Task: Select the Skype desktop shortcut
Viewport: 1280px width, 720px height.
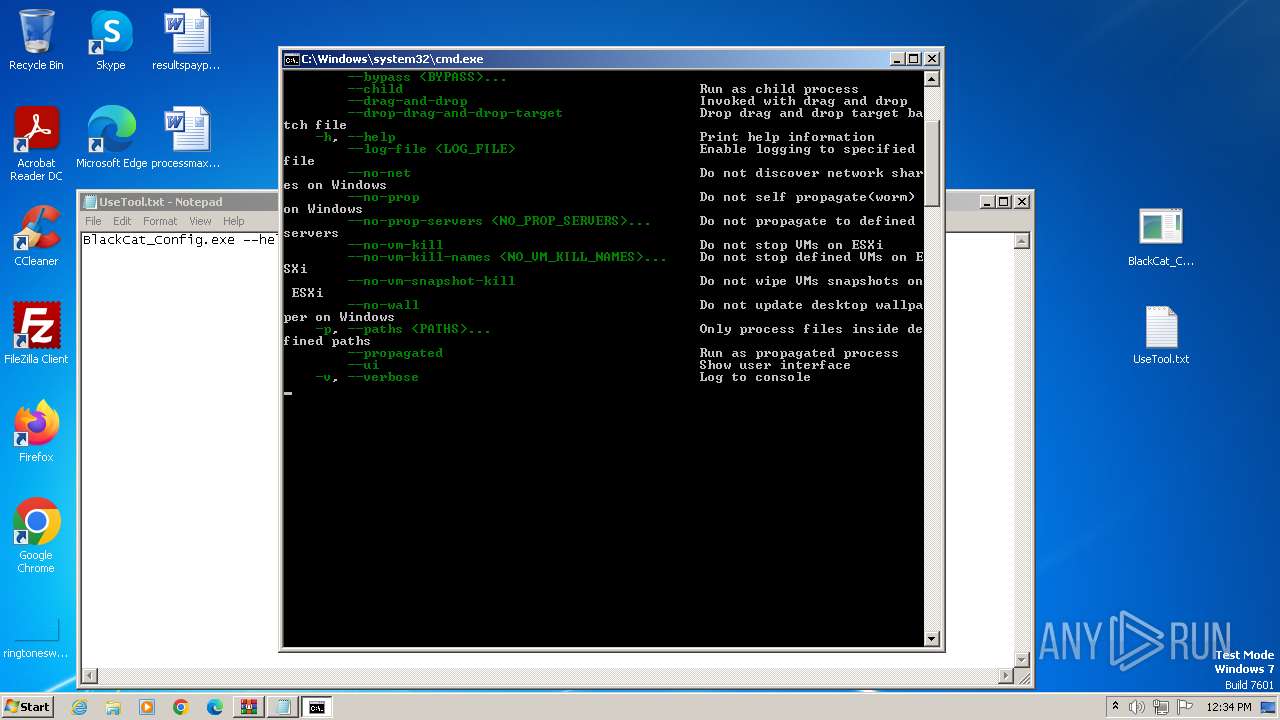Action: (110, 40)
